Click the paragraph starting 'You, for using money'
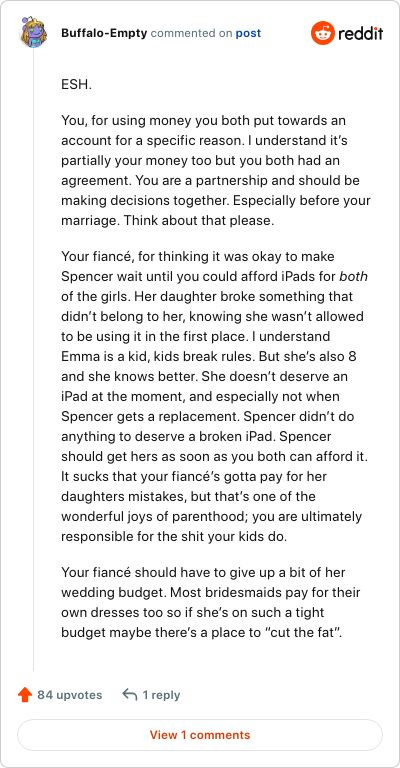Screen dimensions: 400x768 216,170
